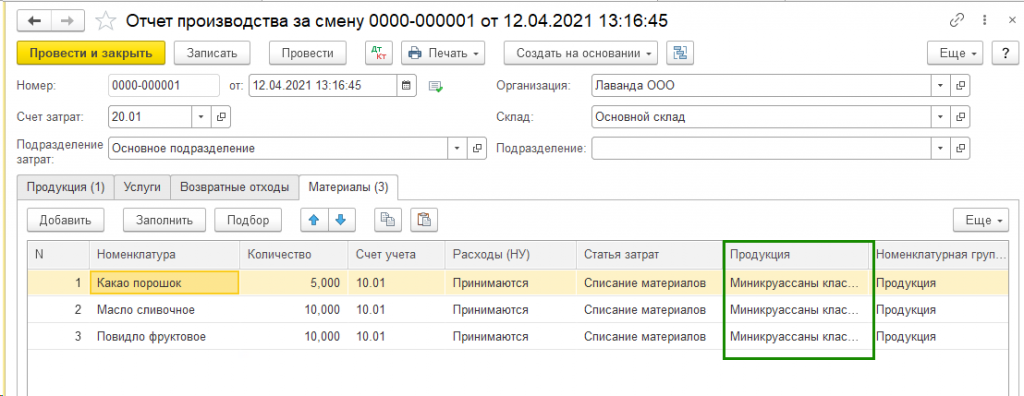Click the Количество column header
1024x396 pixels.
293,255
